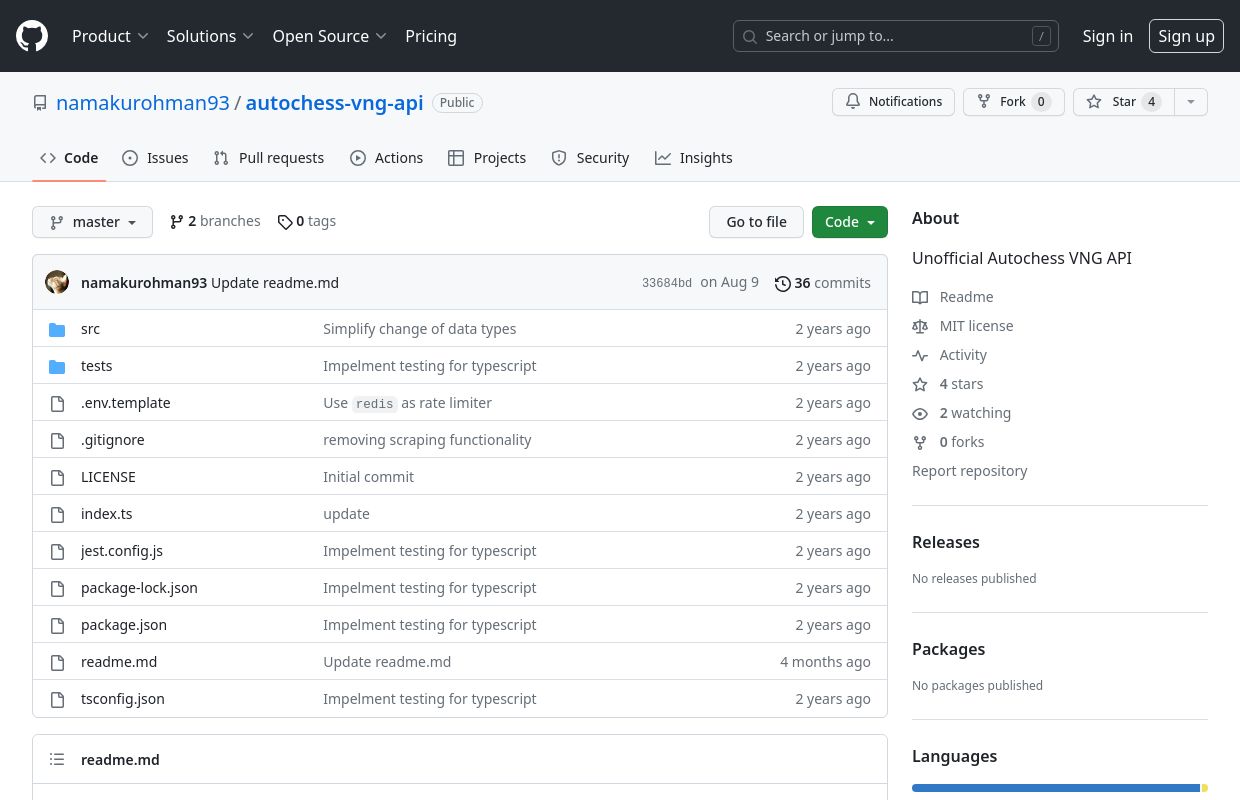The height and width of the screenshot is (800, 1240).
Task: Open the Security tab
Action: coord(590,158)
